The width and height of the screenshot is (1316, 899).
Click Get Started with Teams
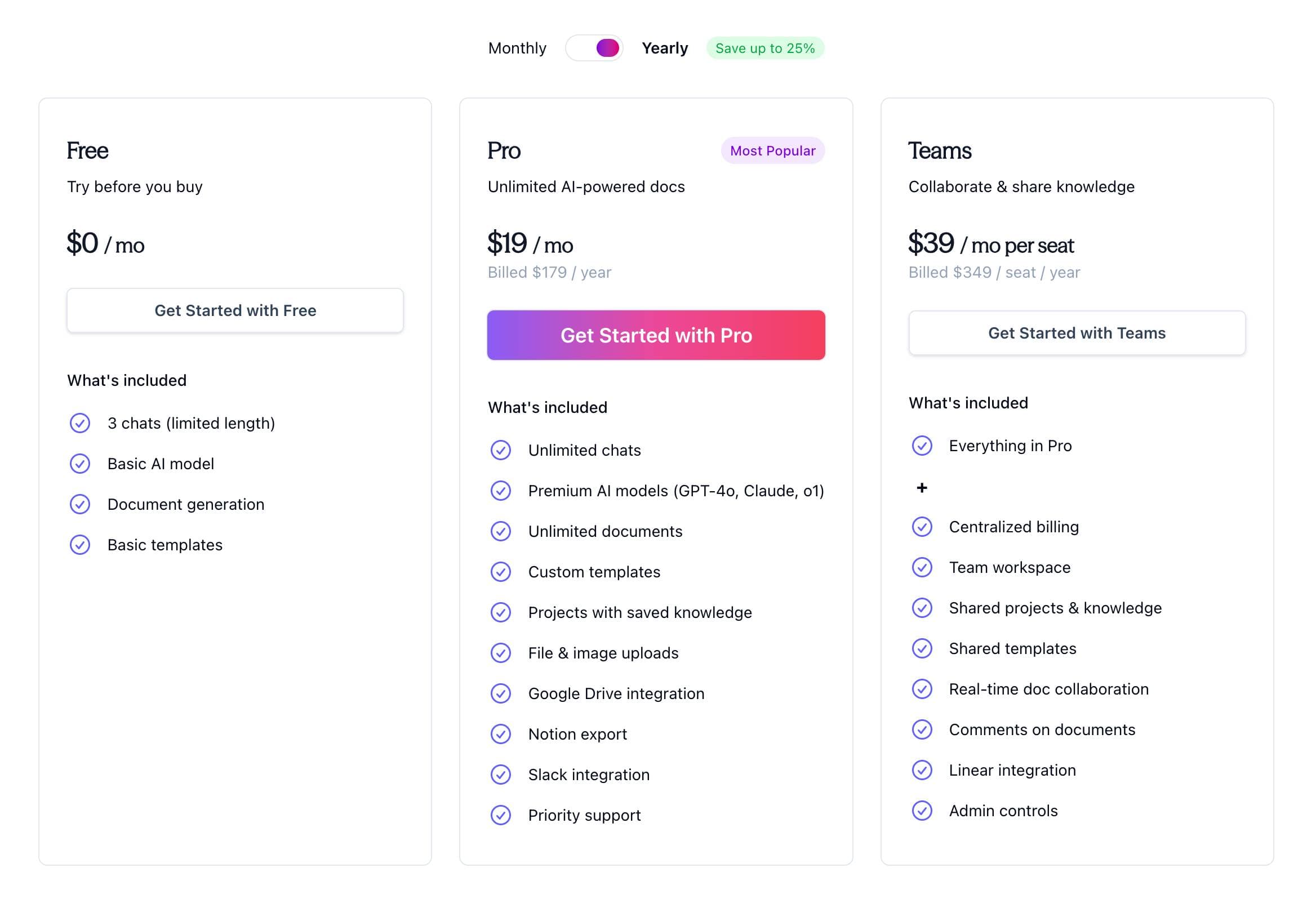point(1077,333)
